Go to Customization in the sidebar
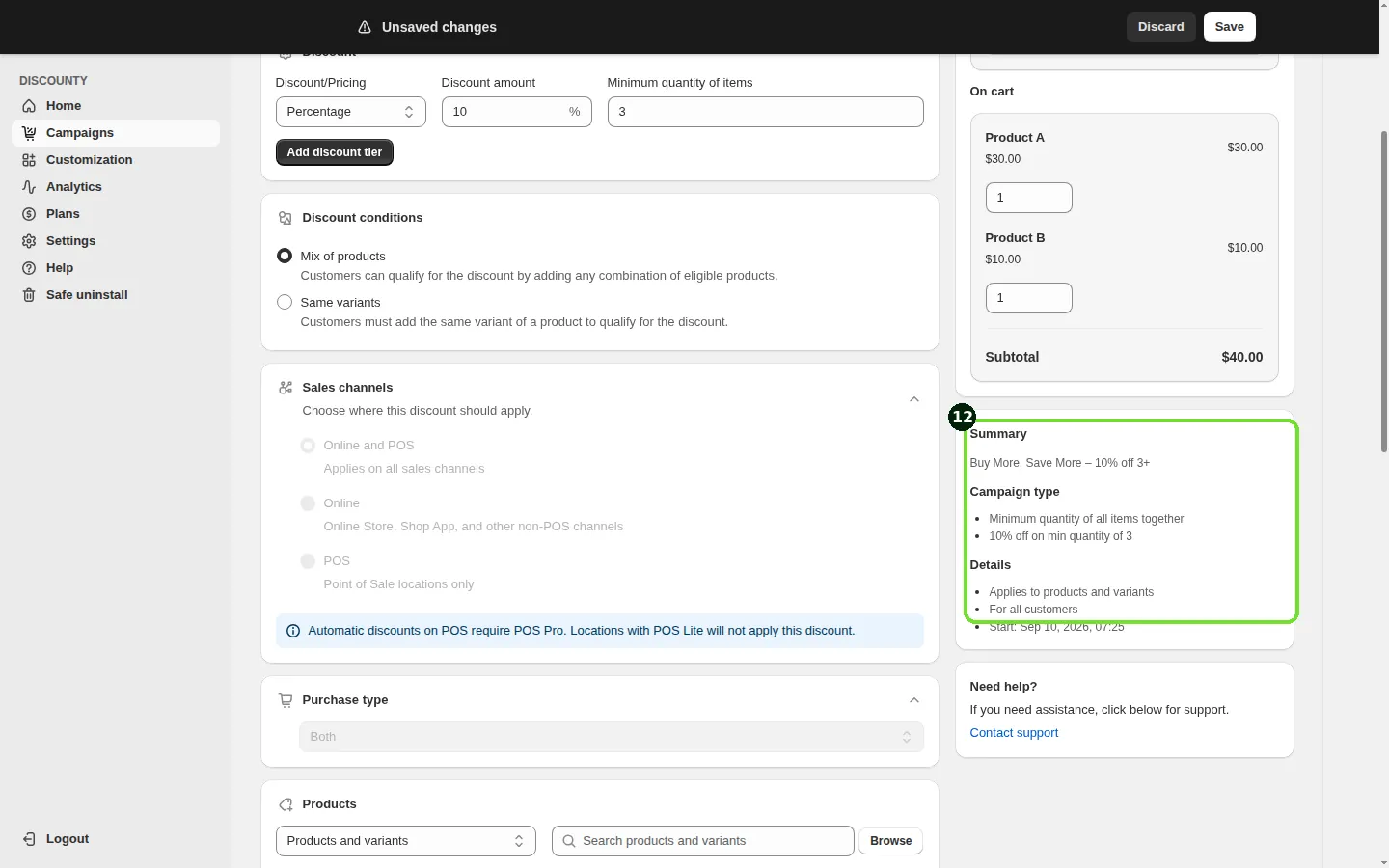The image size is (1389, 868). pos(116,160)
